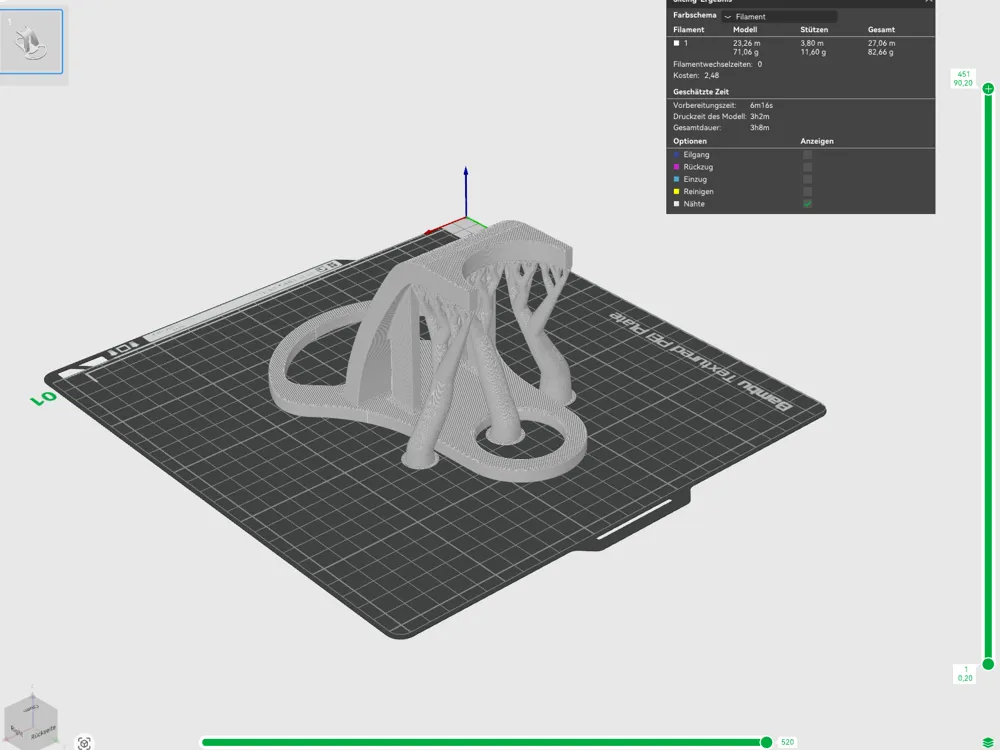1000x750 pixels.
Task: Select the plate 1 thumbnail
Action: point(31,41)
